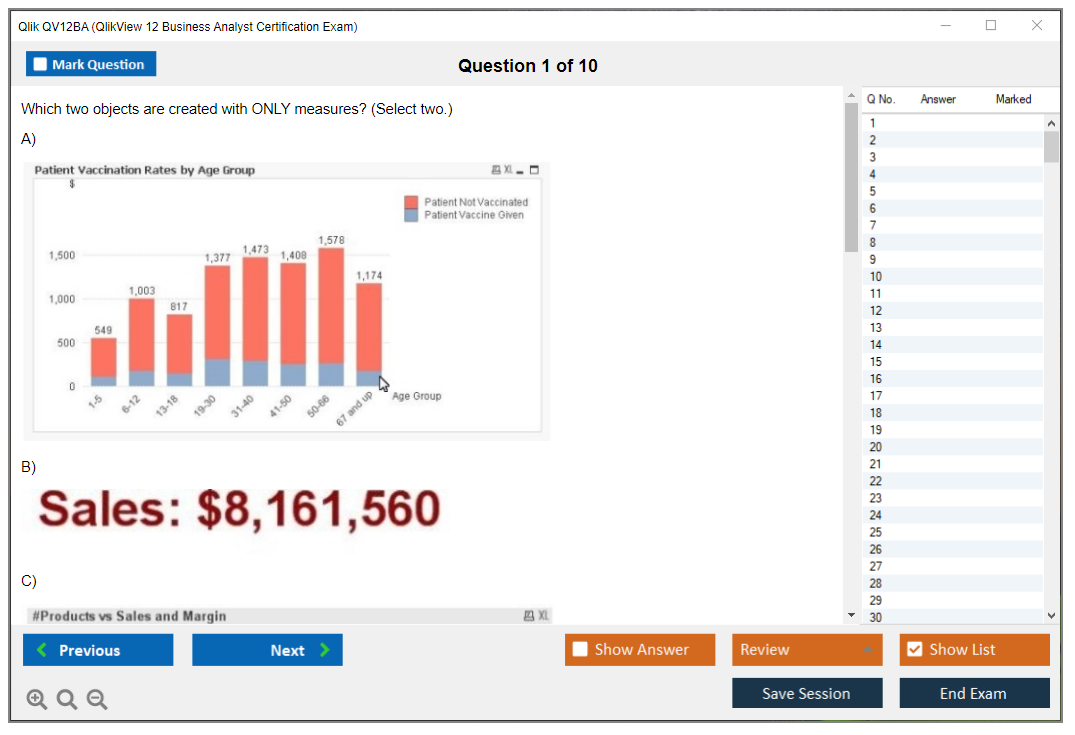Click the reset zoom magnifier icon
This screenshot has height=735, width=1075.
point(67,700)
